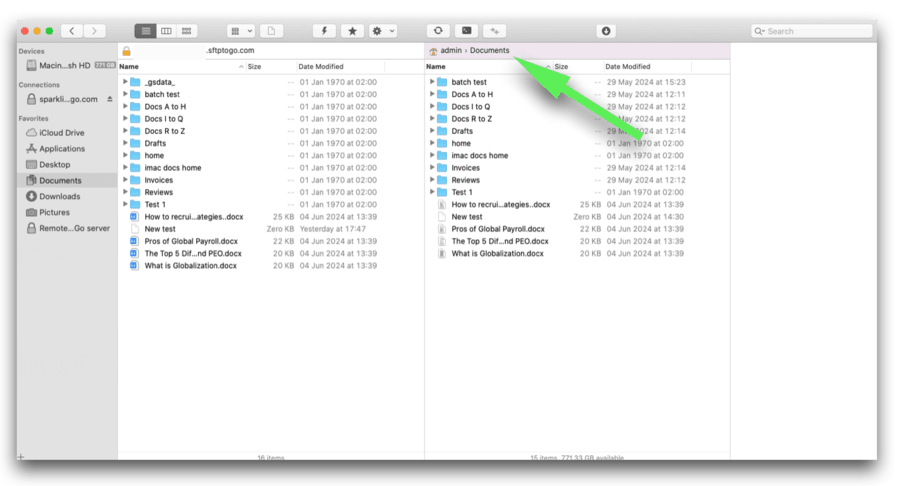900x486 pixels.
Task: Click the .sftptogo.com path in the left pane
Action: pos(230,50)
